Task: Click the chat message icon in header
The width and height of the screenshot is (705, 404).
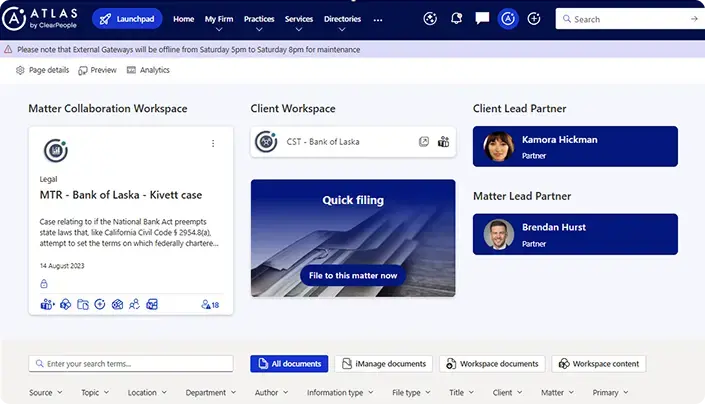Action: (482, 19)
